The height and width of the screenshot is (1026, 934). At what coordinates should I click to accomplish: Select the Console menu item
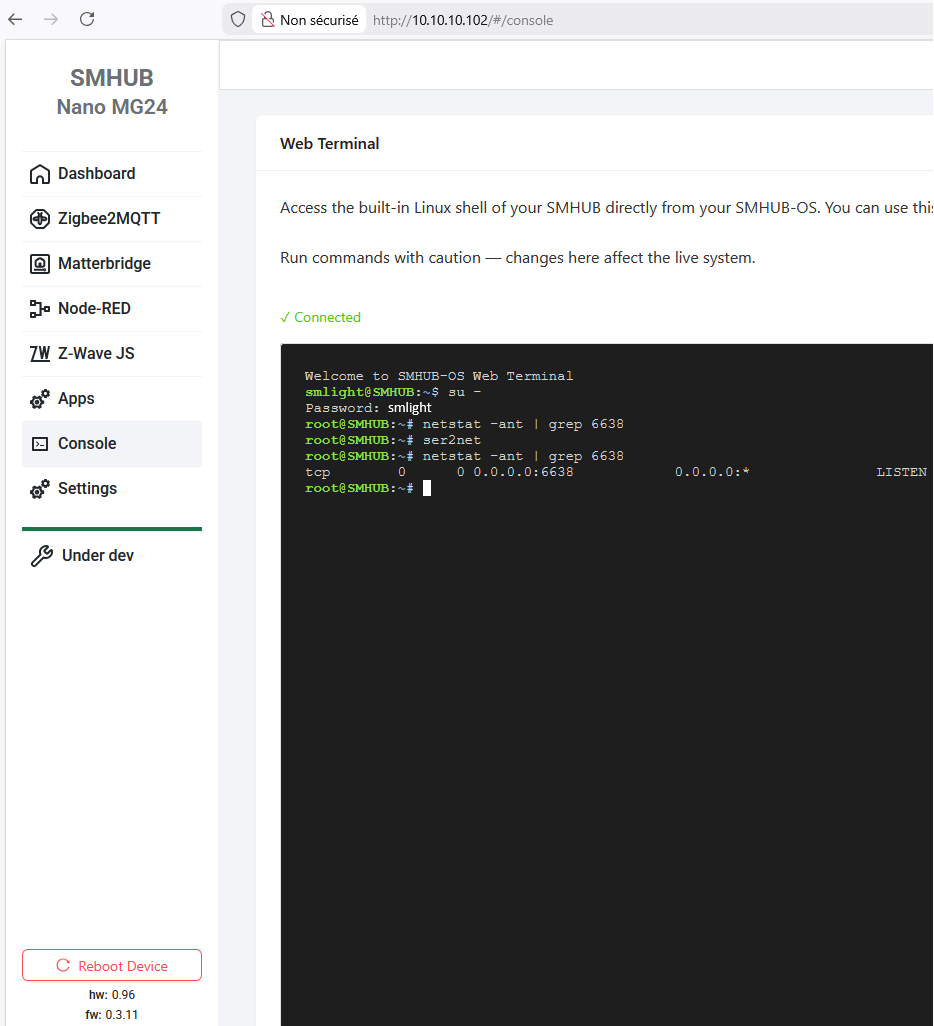tap(112, 444)
